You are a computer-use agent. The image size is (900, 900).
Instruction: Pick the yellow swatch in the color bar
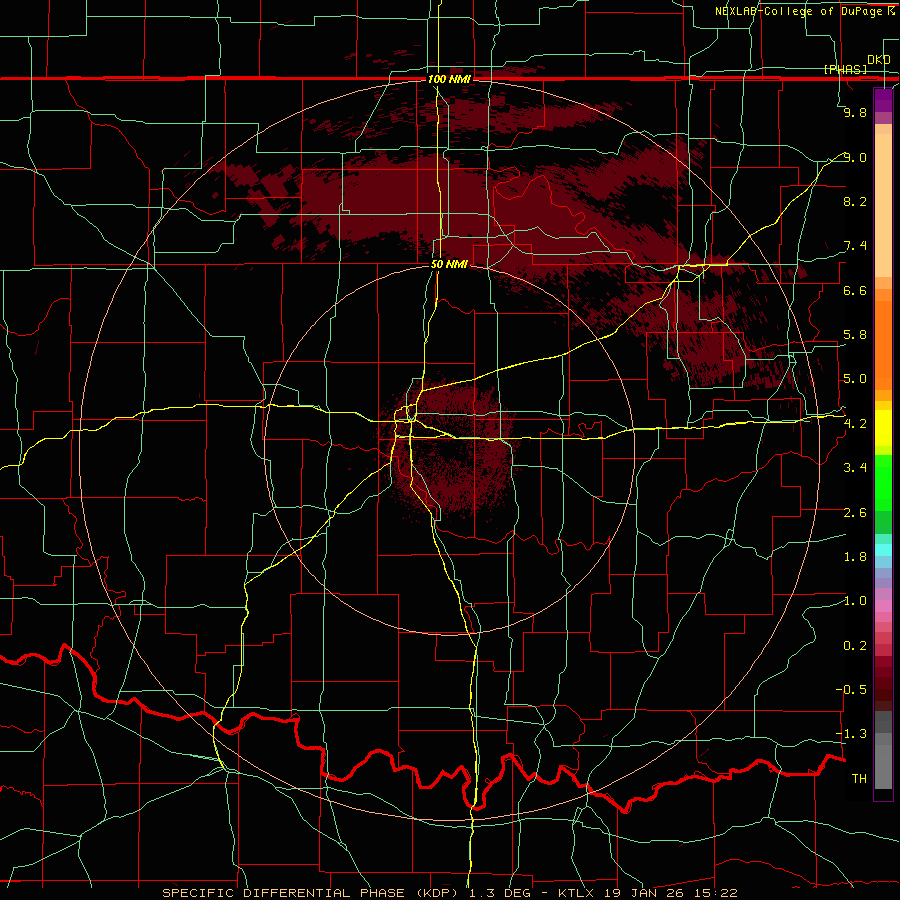click(x=883, y=428)
